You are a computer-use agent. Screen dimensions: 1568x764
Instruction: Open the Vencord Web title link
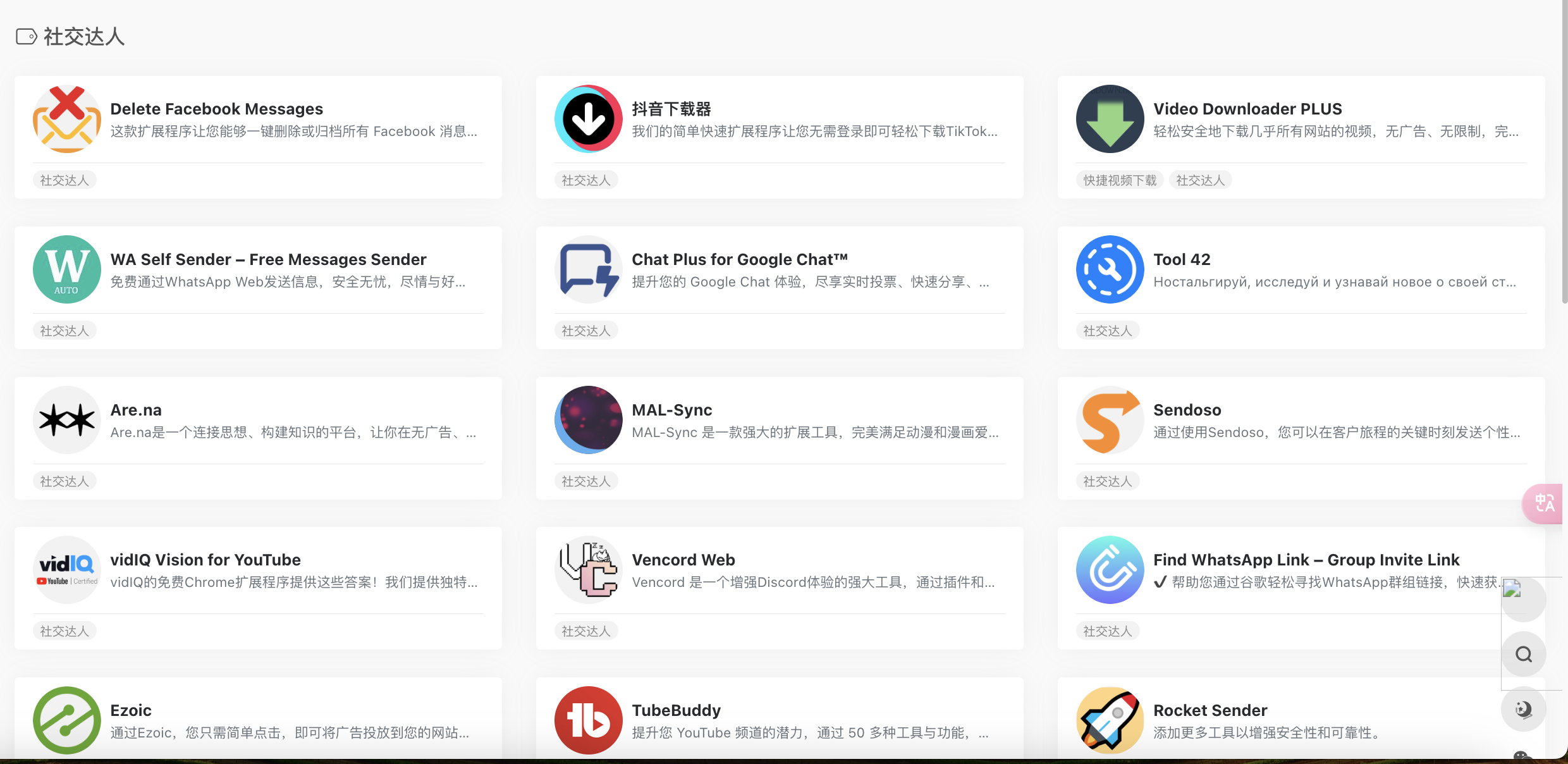click(683, 560)
